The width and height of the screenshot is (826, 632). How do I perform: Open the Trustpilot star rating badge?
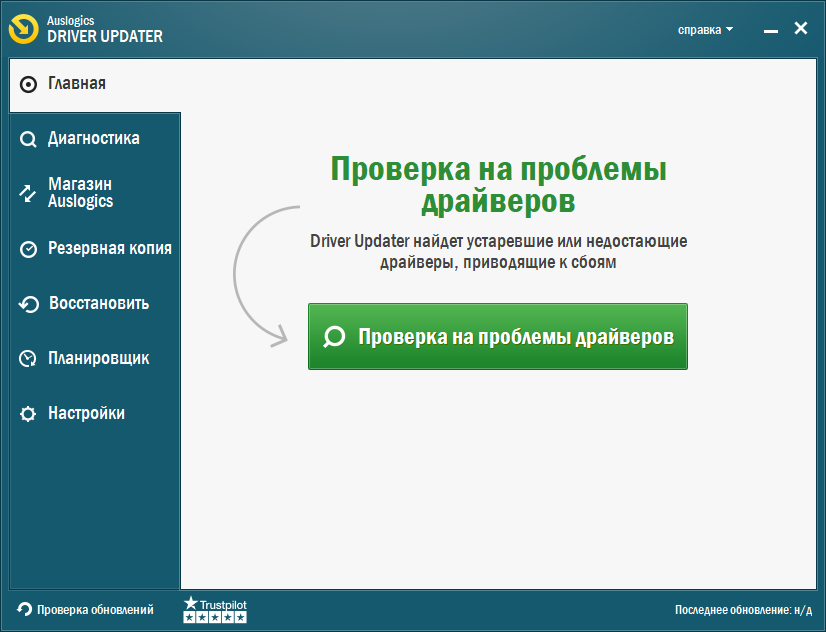point(214,610)
